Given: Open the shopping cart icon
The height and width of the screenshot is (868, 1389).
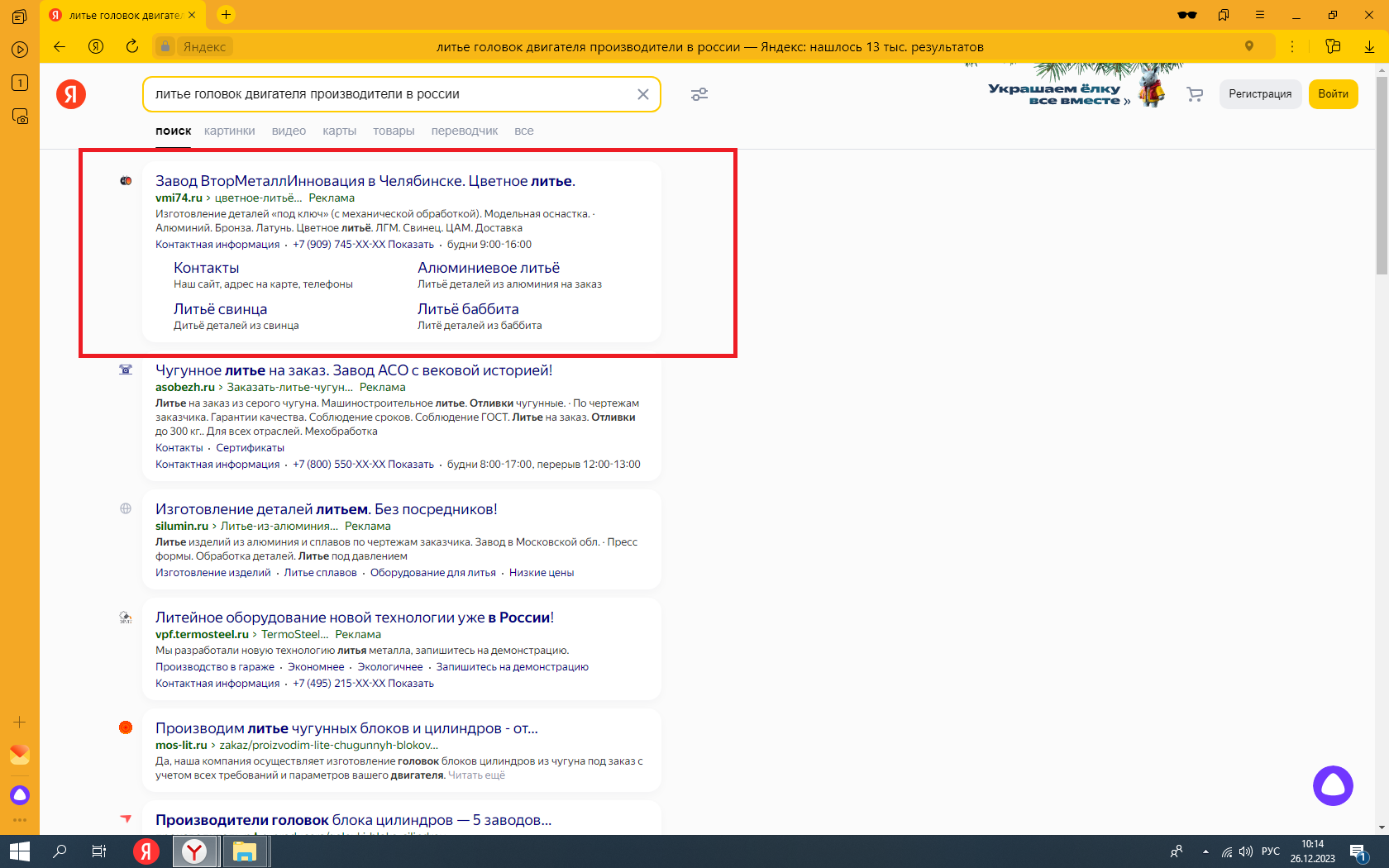Looking at the screenshot, I should (1195, 94).
